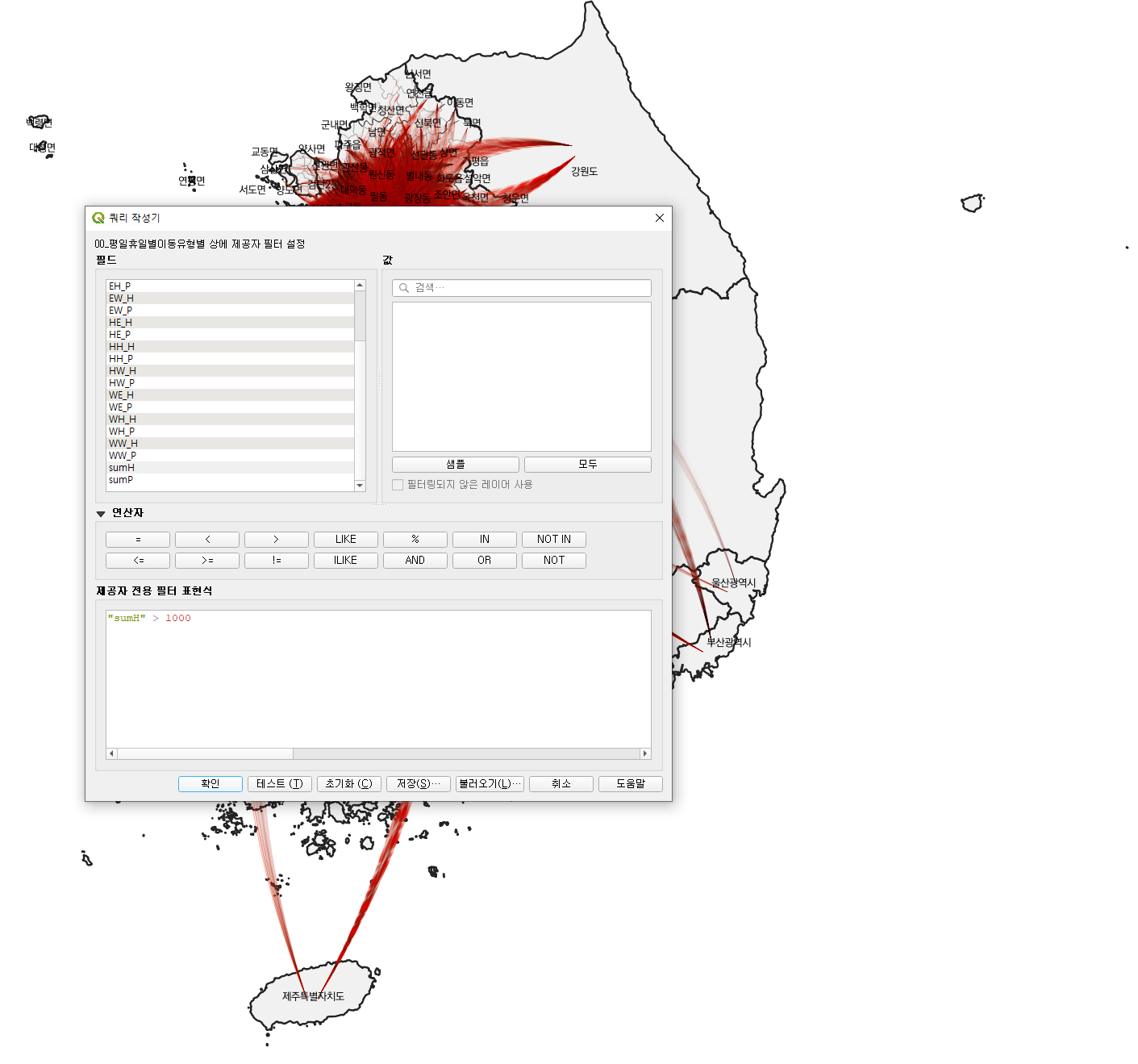Click the 테스트 (Test) button
The width and height of the screenshot is (1138, 1064).
point(280,784)
